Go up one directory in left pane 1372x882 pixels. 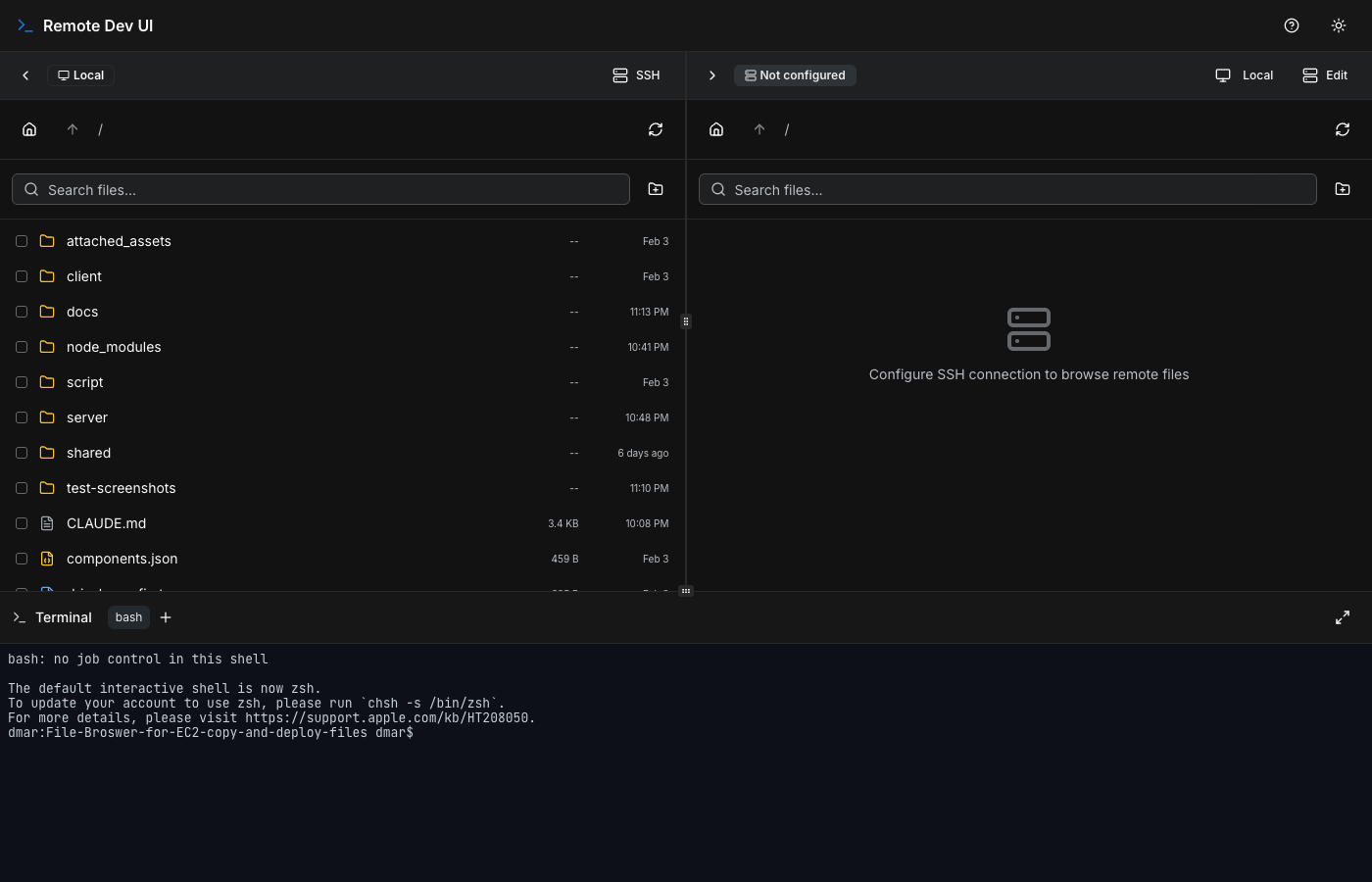73,129
